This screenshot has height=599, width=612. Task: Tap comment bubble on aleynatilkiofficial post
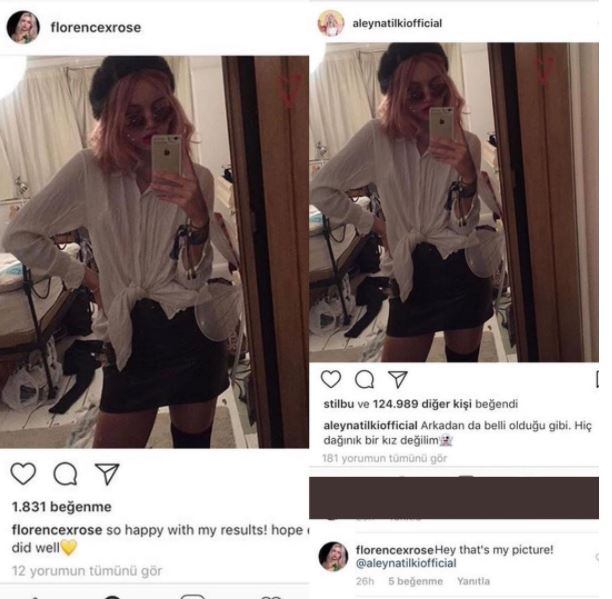pos(365,379)
